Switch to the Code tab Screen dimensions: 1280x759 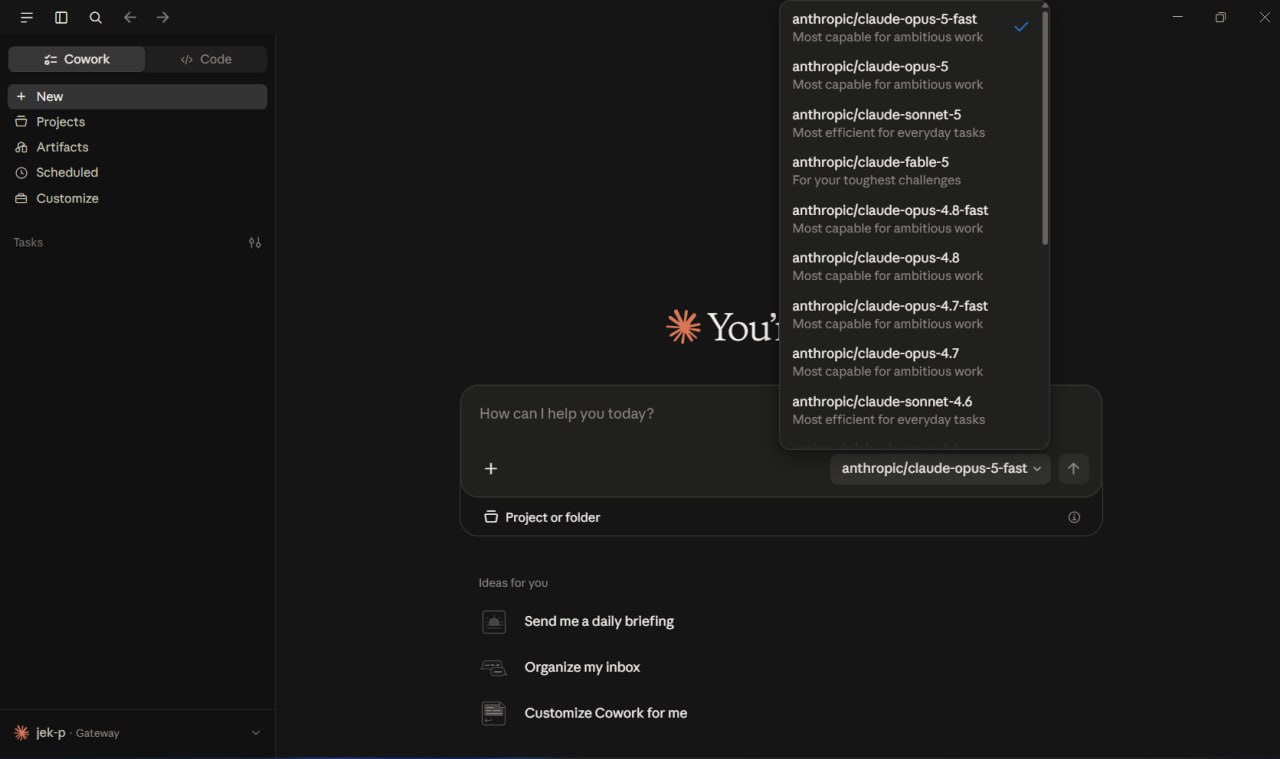206,59
